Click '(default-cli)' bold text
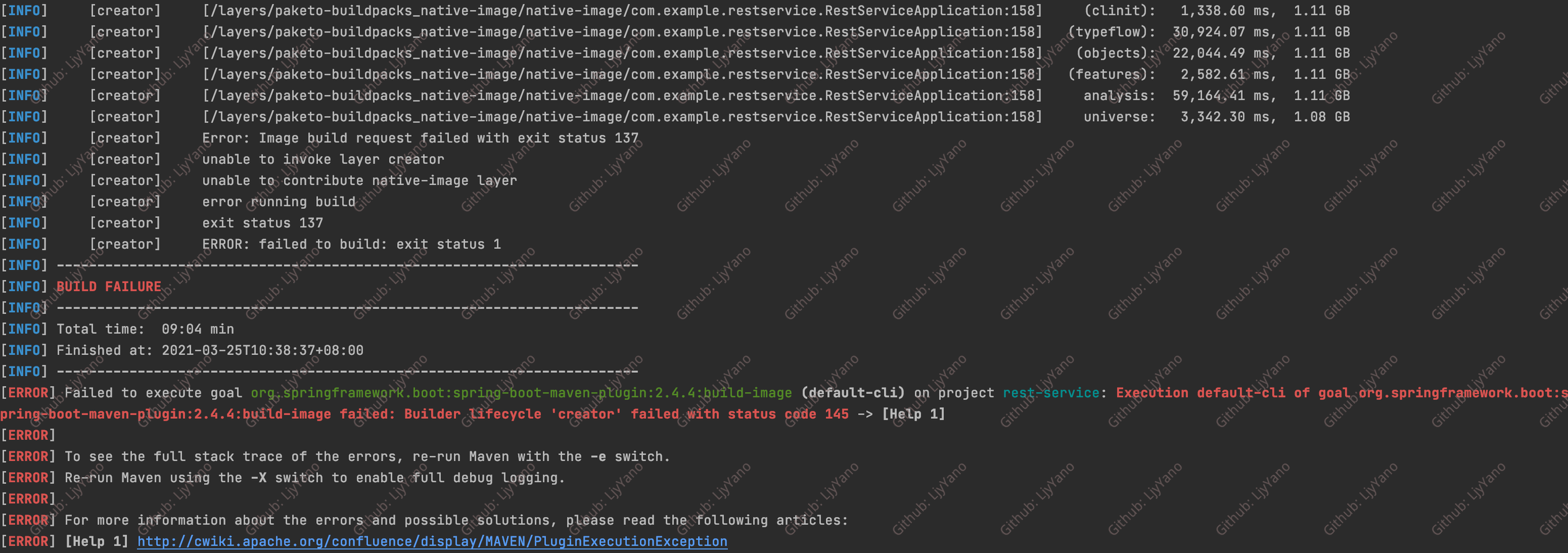The height and width of the screenshot is (553, 1568). (853, 393)
